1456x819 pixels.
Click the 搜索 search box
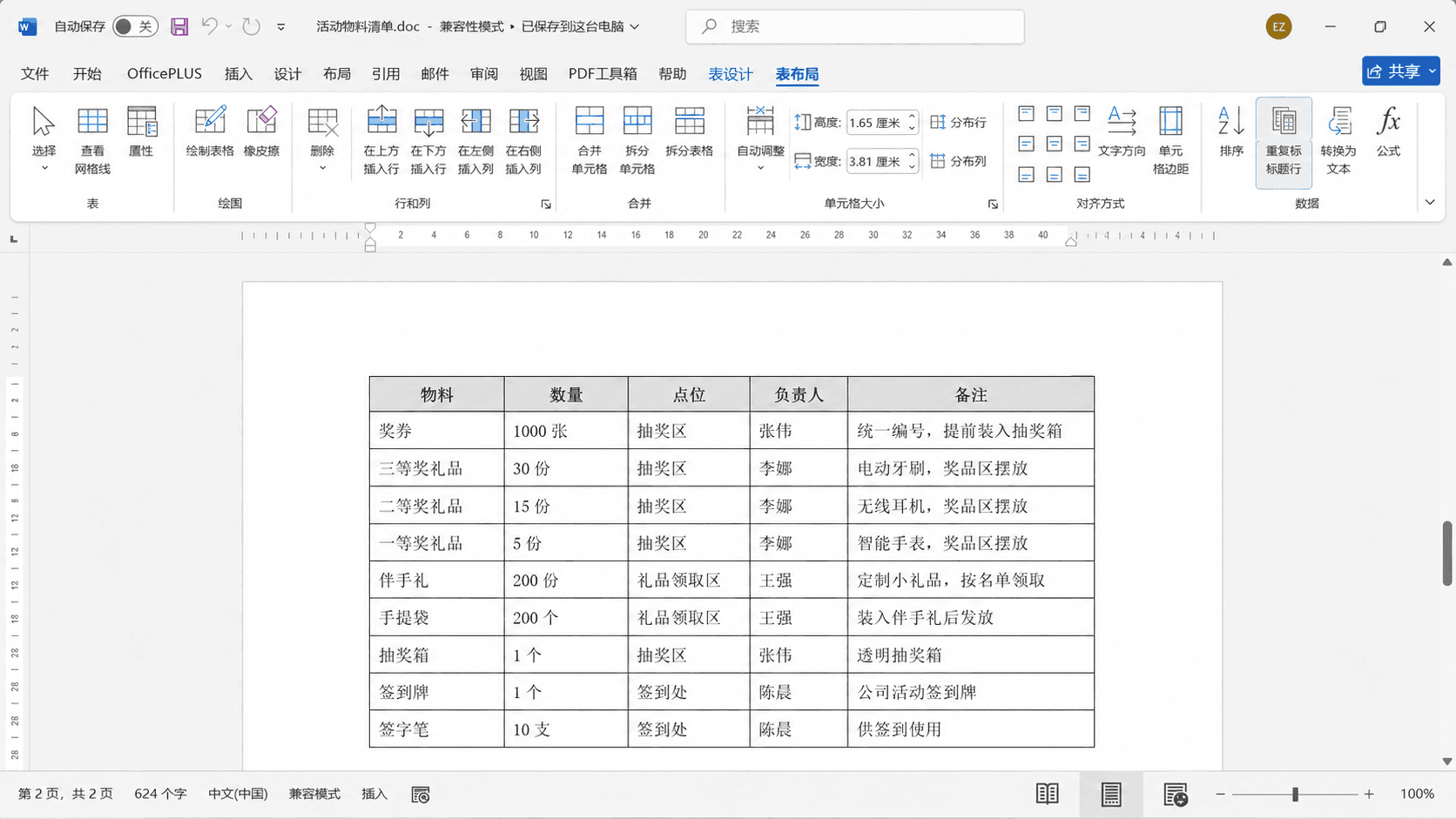855,27
